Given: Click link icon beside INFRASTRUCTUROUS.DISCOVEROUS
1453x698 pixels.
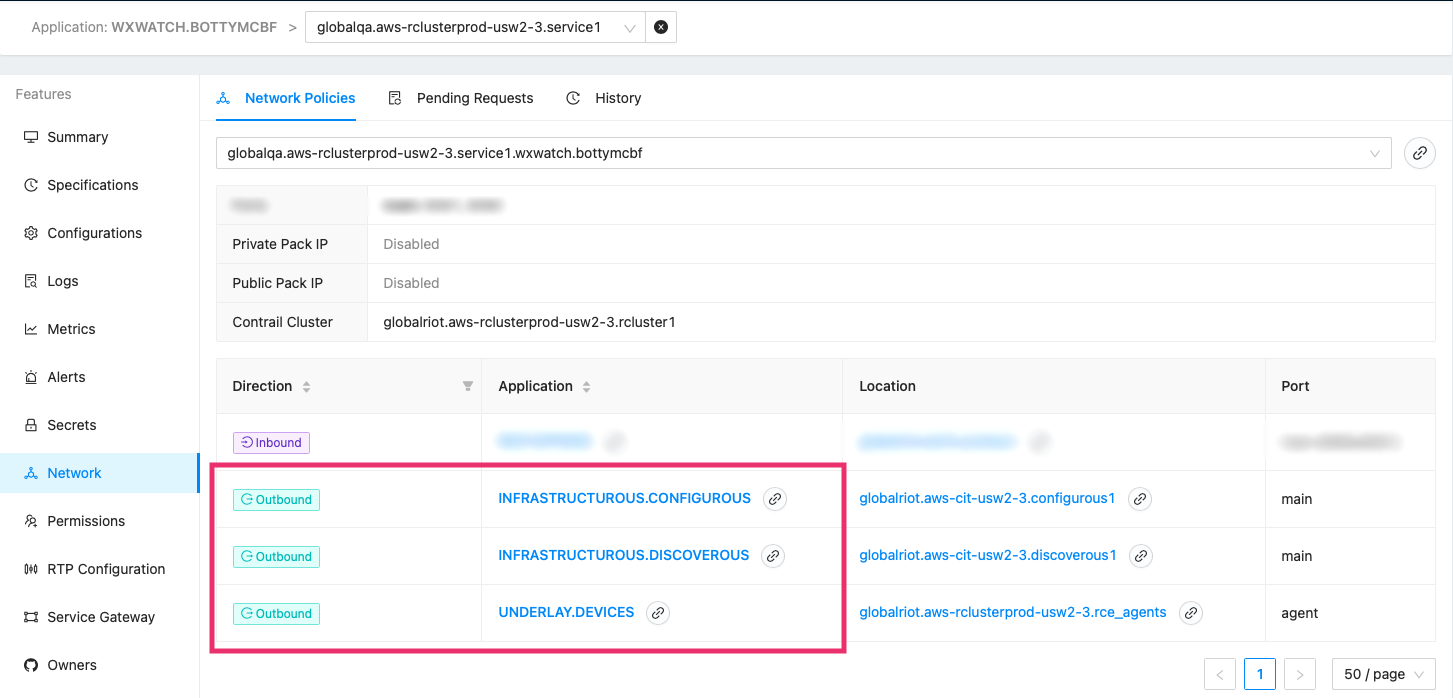Looking at the screenshot, I should (x=772, y=556).
